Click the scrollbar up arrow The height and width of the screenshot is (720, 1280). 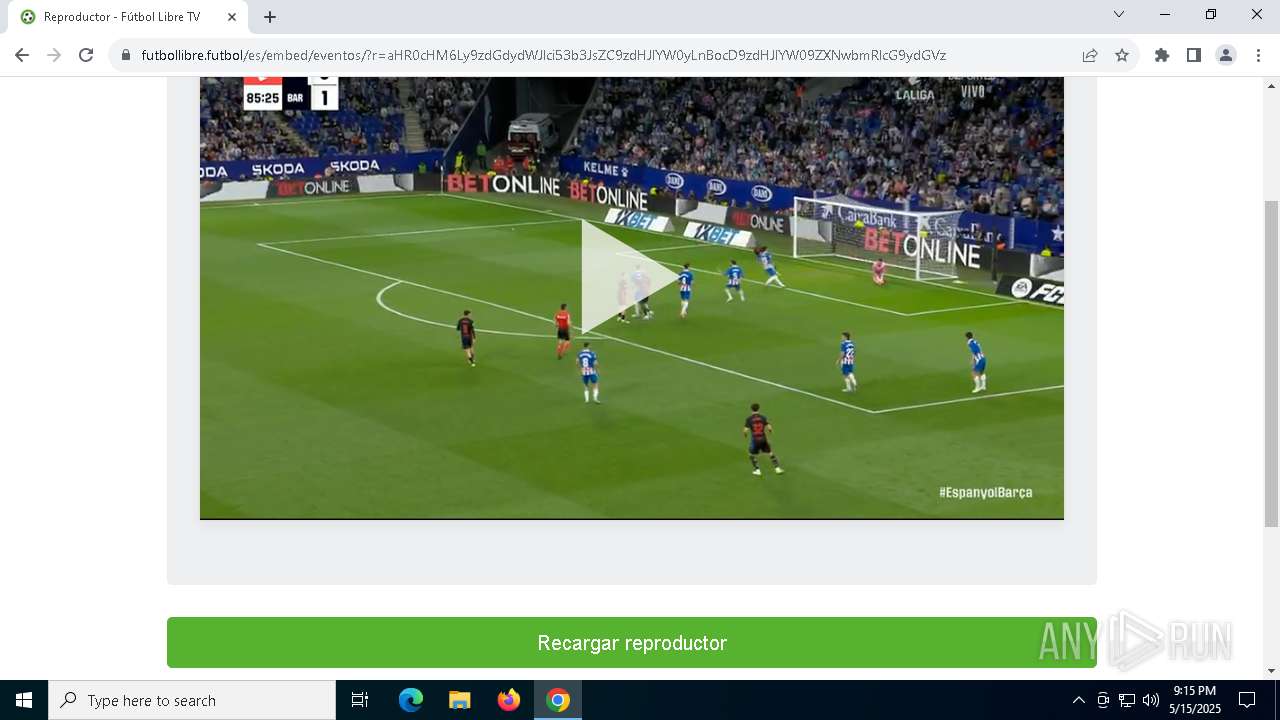pos(1271,85)
